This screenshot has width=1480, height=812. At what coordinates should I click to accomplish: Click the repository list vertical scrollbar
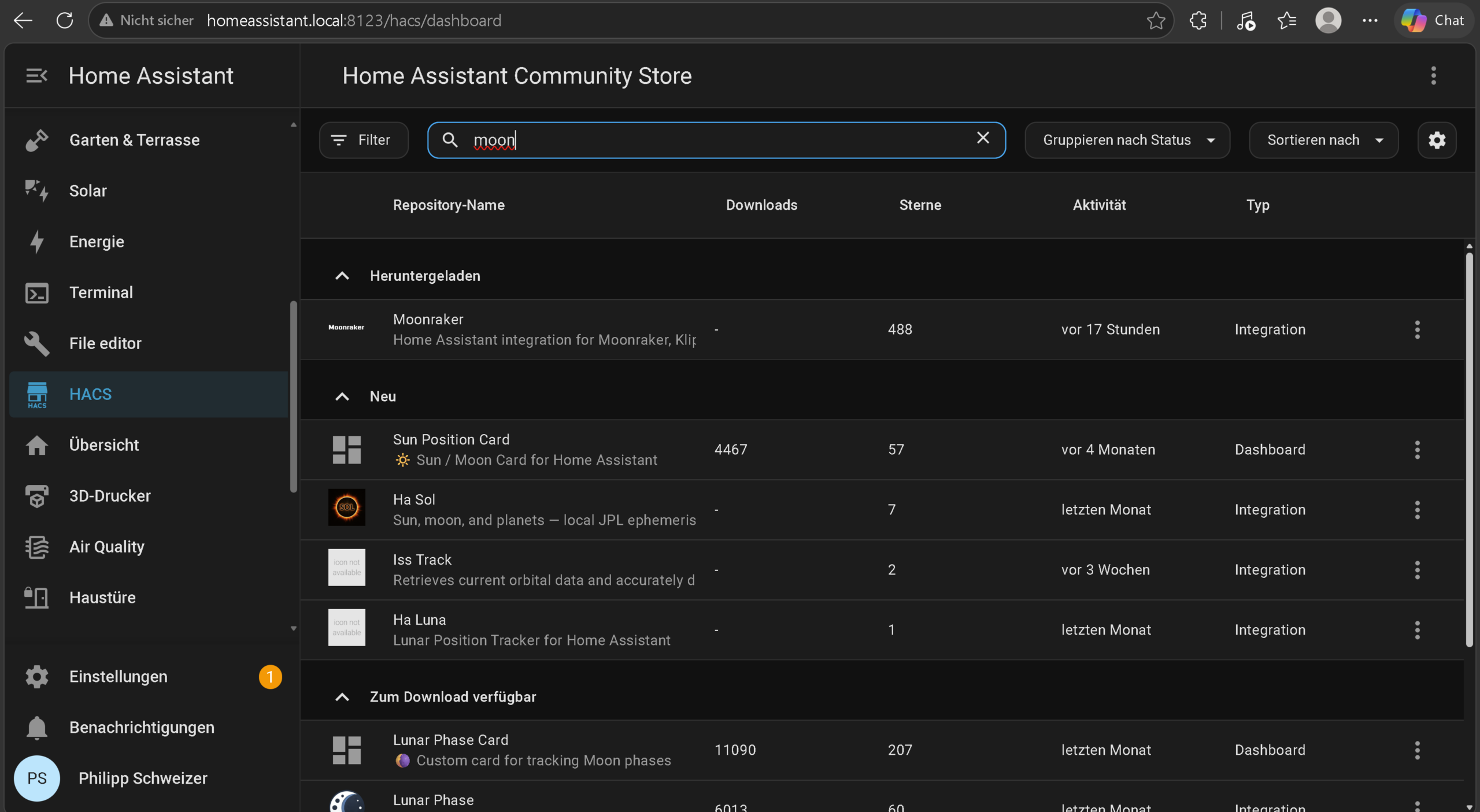pyautogui.click(x=1469, y=450)
